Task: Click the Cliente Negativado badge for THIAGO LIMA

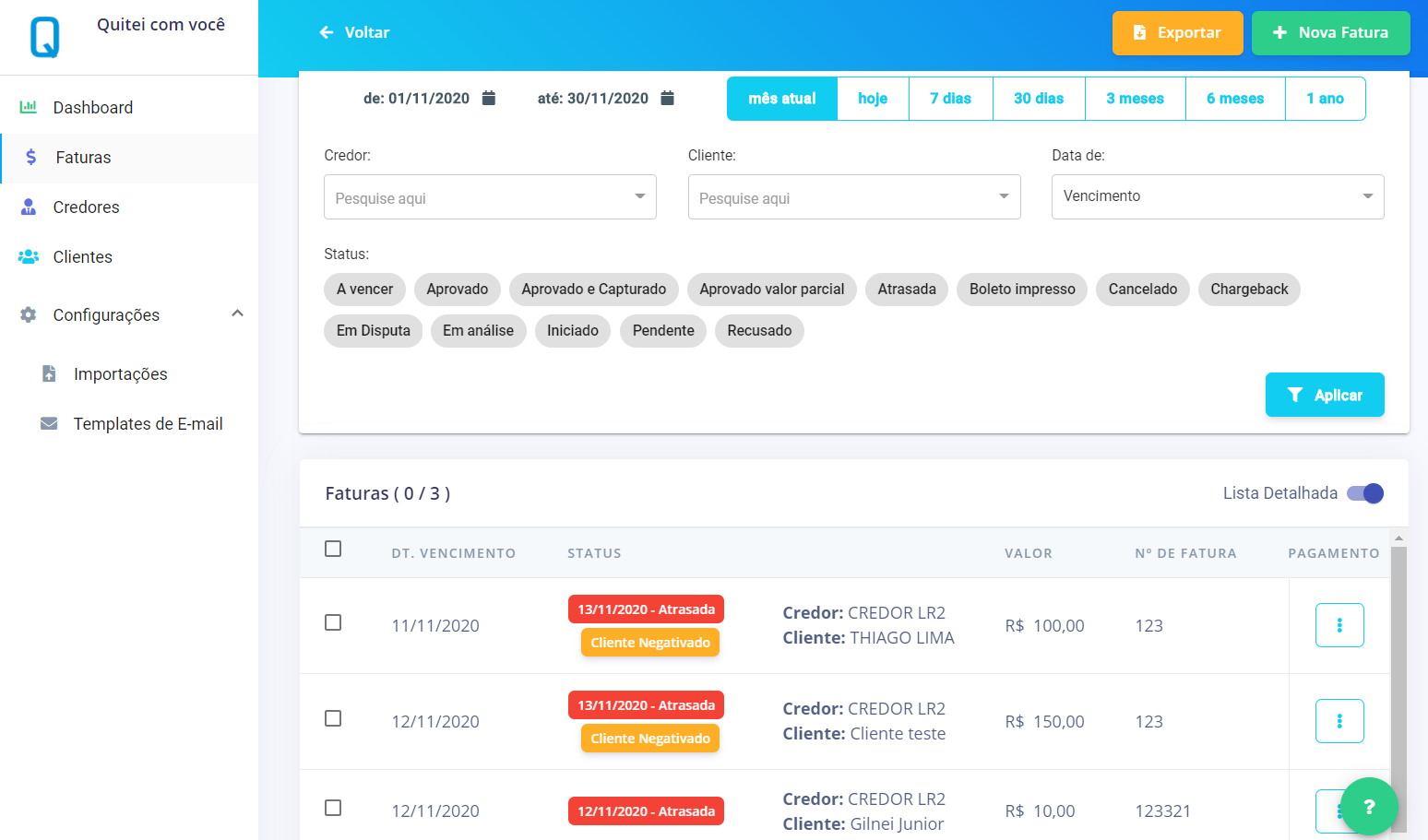Action: tap(650, 643)
